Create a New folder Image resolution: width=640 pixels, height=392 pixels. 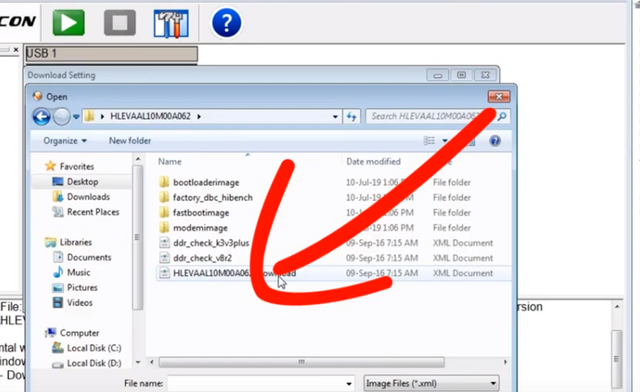pos(130,141)
